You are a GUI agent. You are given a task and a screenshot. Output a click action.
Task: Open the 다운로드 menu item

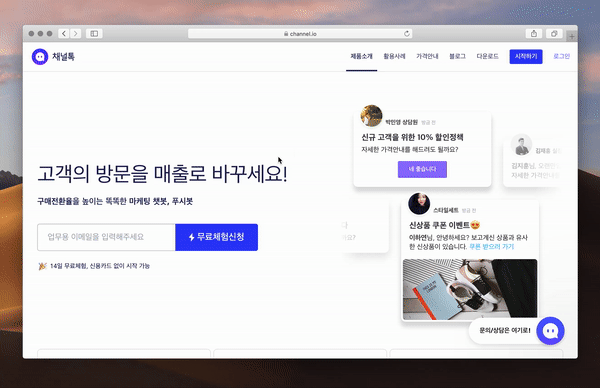pyautogui.click(x=488, y=56)
